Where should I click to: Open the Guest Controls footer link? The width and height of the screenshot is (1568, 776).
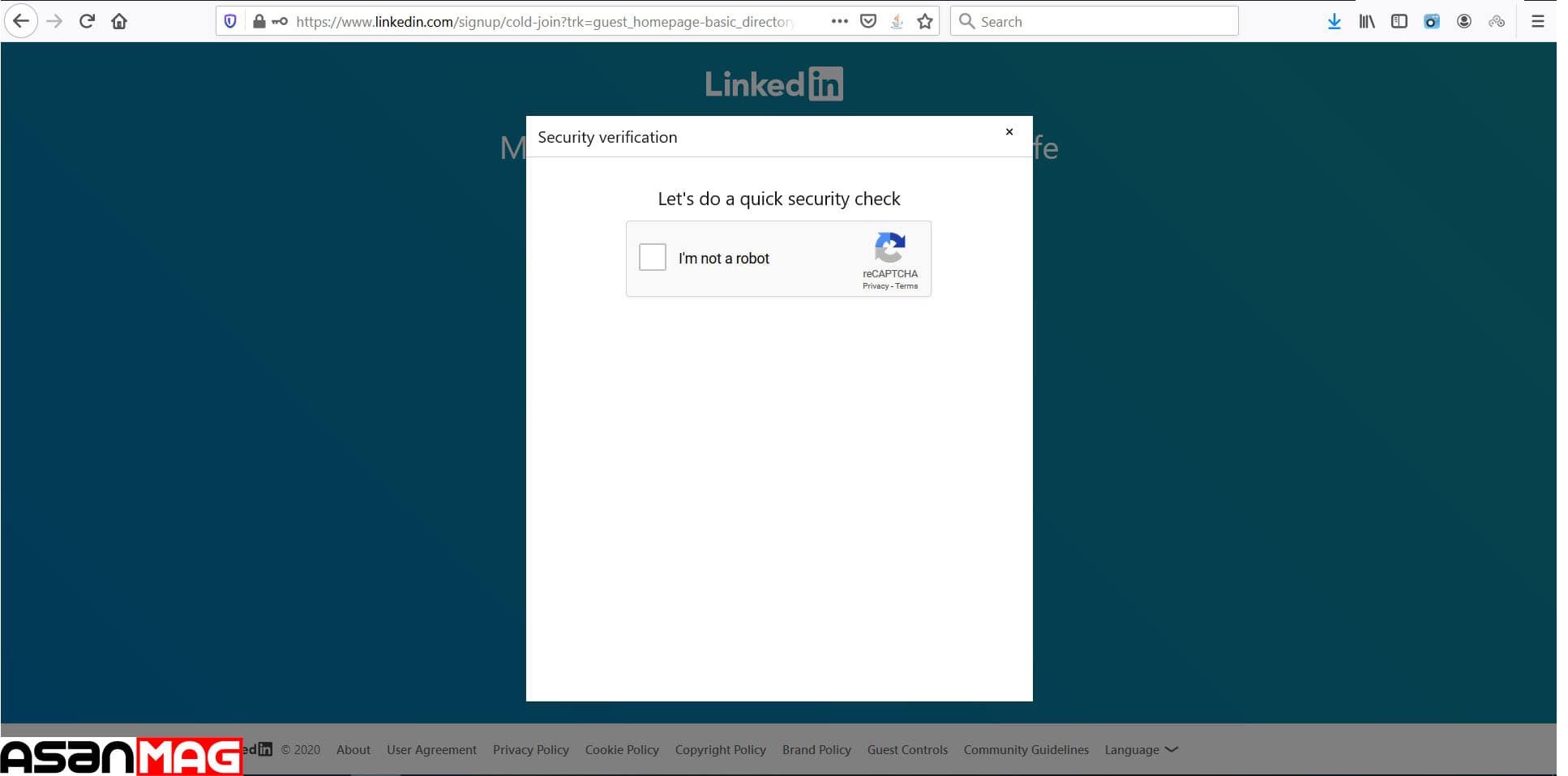[907, 749]
